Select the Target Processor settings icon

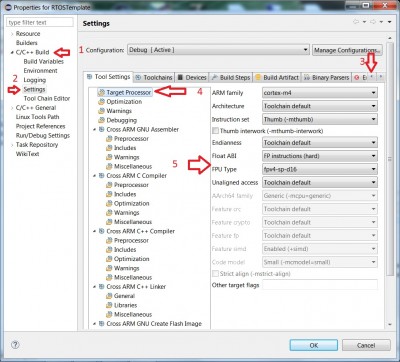pos(101,93)
